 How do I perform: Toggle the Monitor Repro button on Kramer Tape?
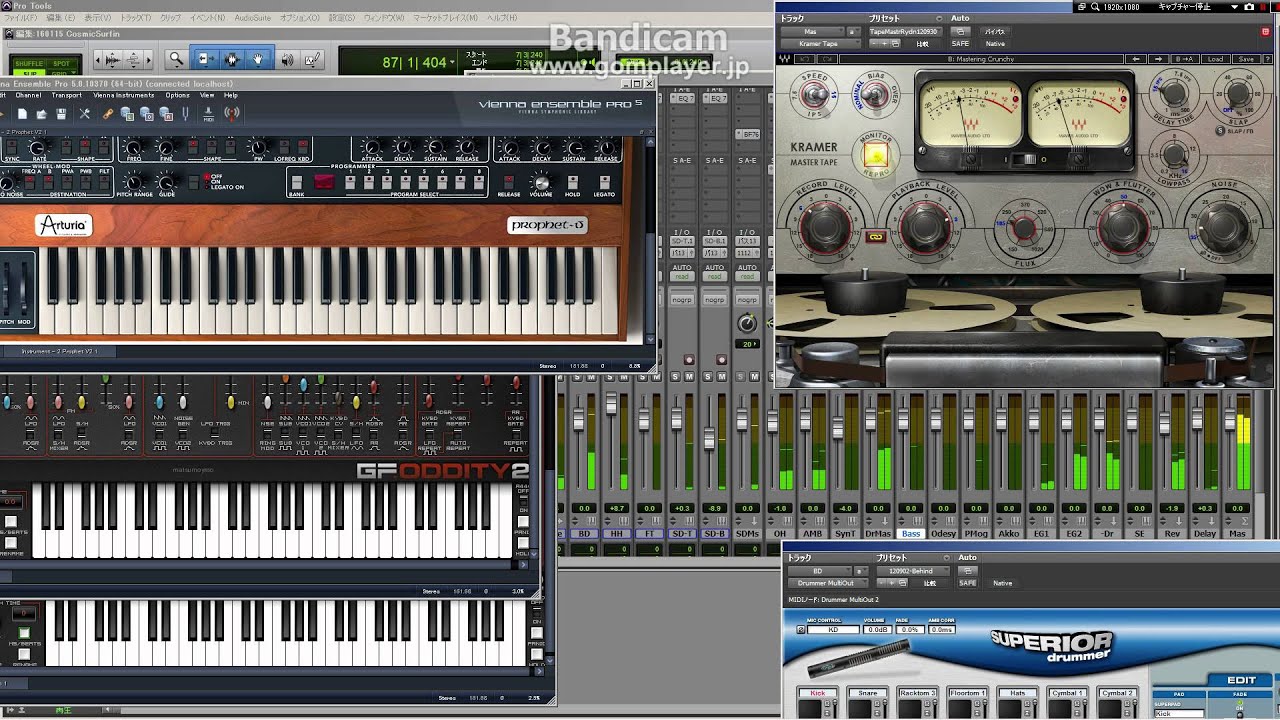point(876,155)
